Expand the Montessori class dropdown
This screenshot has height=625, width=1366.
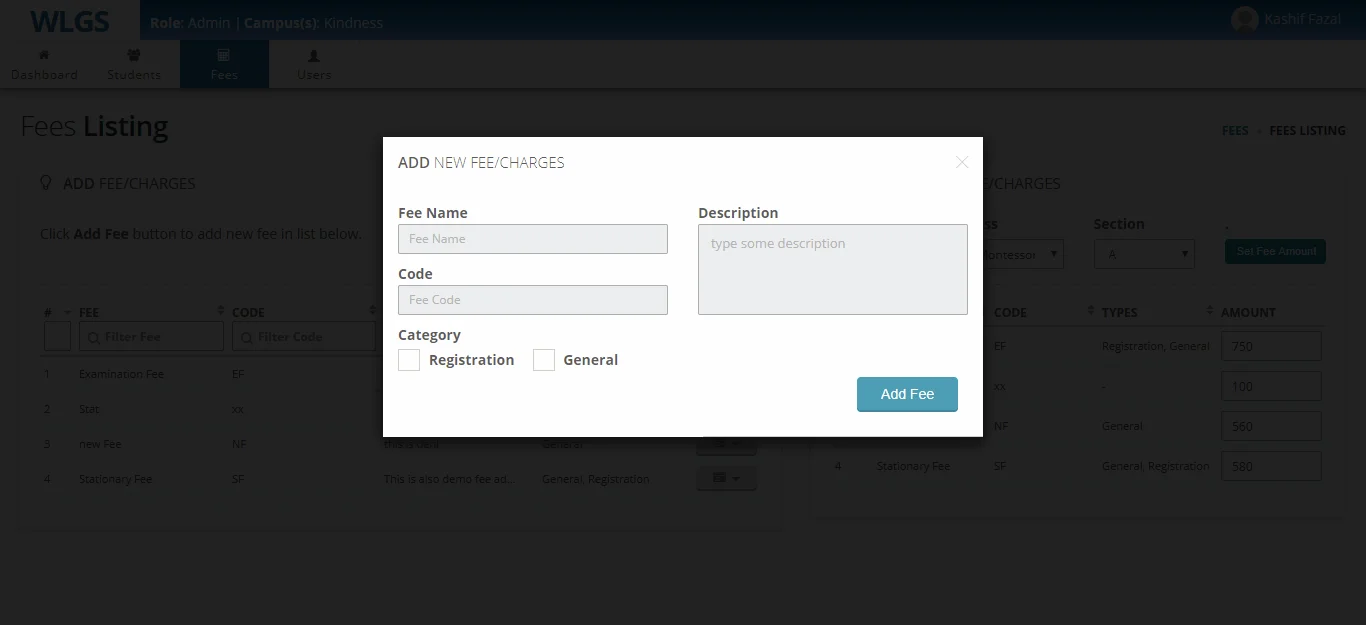click(x=1022, y=254)
